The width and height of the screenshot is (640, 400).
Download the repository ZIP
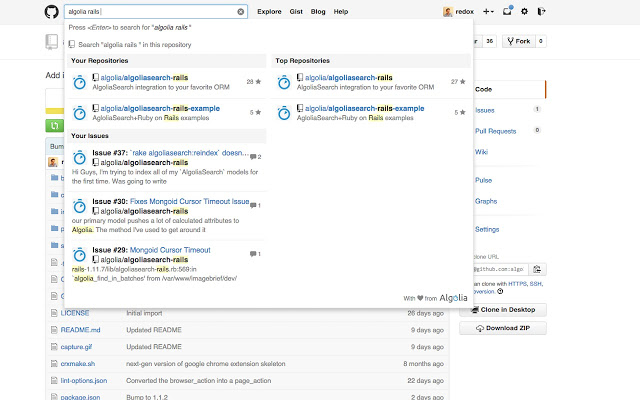point(503,328)
